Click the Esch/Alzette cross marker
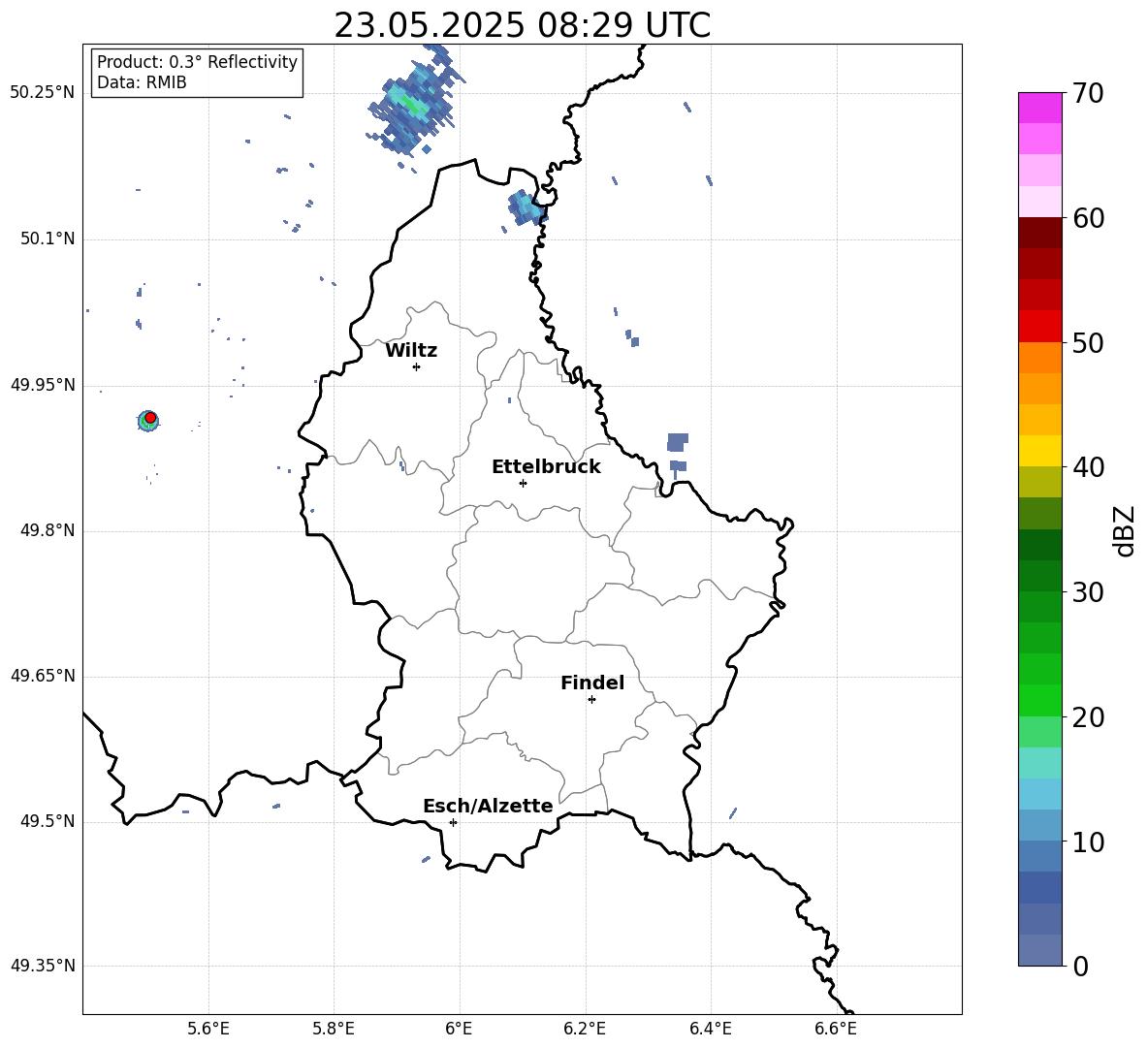 click(x=453, y=822)
